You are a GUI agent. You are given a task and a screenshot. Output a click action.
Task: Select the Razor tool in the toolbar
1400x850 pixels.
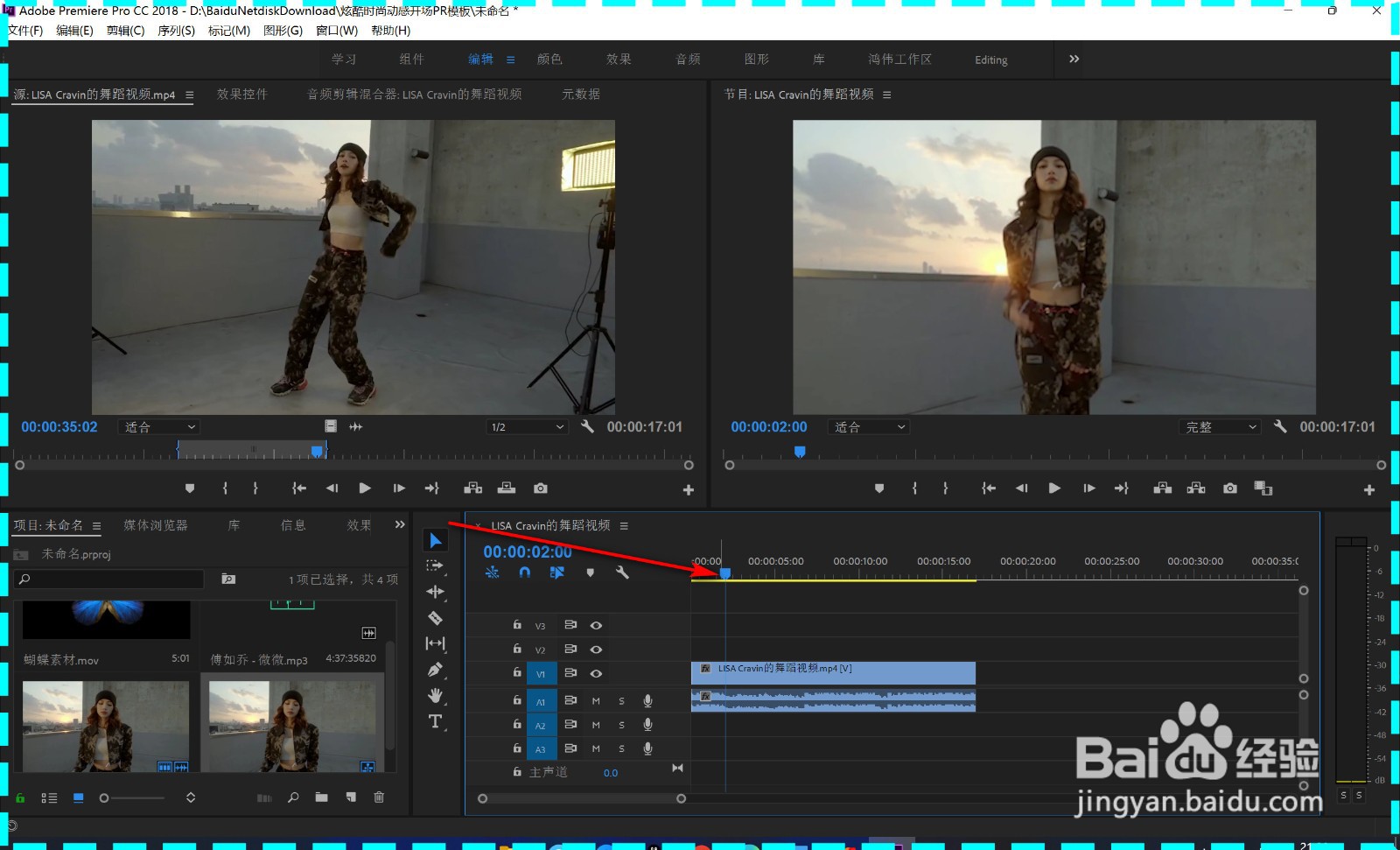[435, 618]
